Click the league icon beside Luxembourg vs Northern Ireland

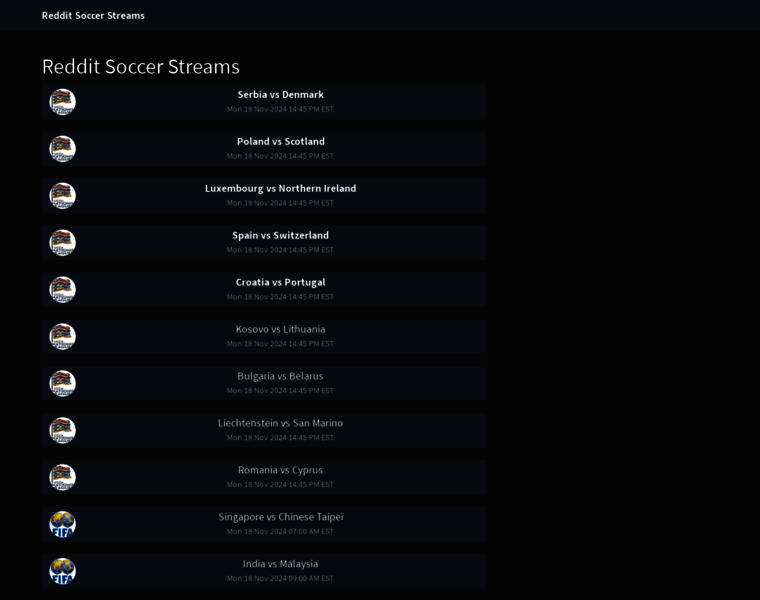[63, 195]
